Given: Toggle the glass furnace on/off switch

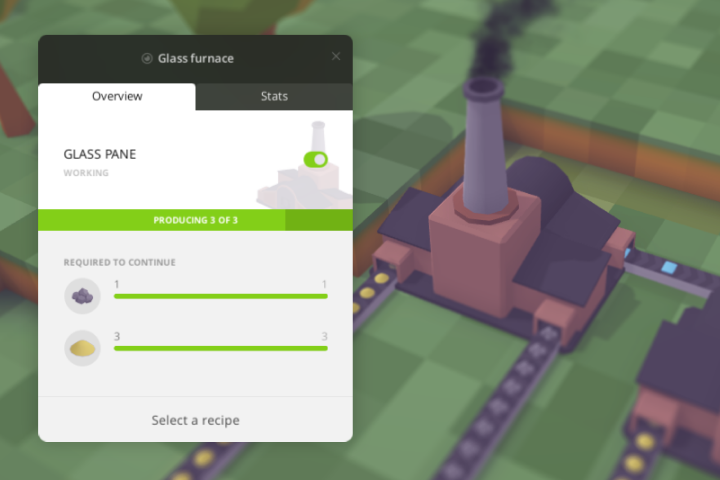Looking at the screenshot, I should 315,159.
